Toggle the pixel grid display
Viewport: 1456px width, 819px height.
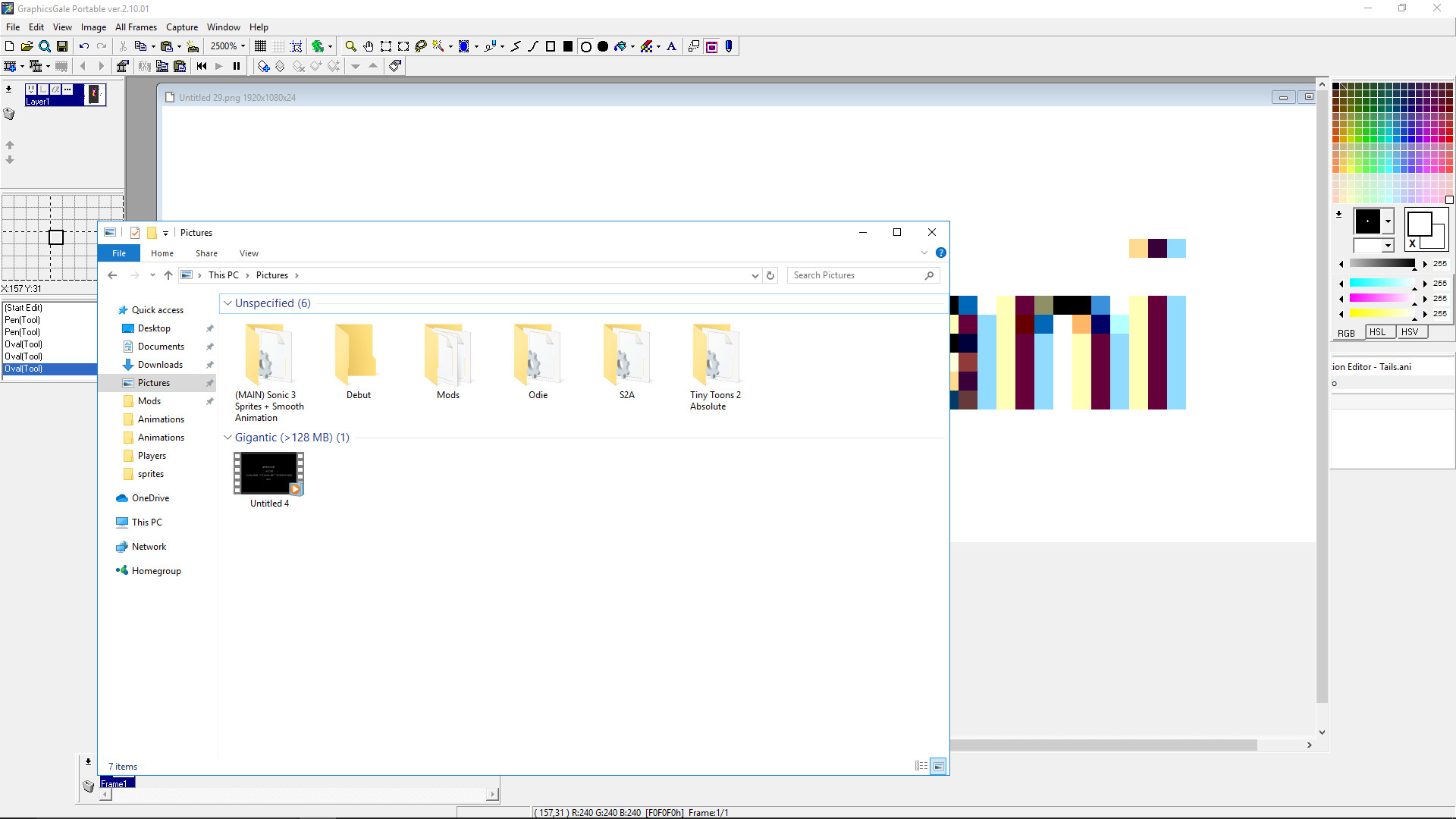tap(260, 45)
